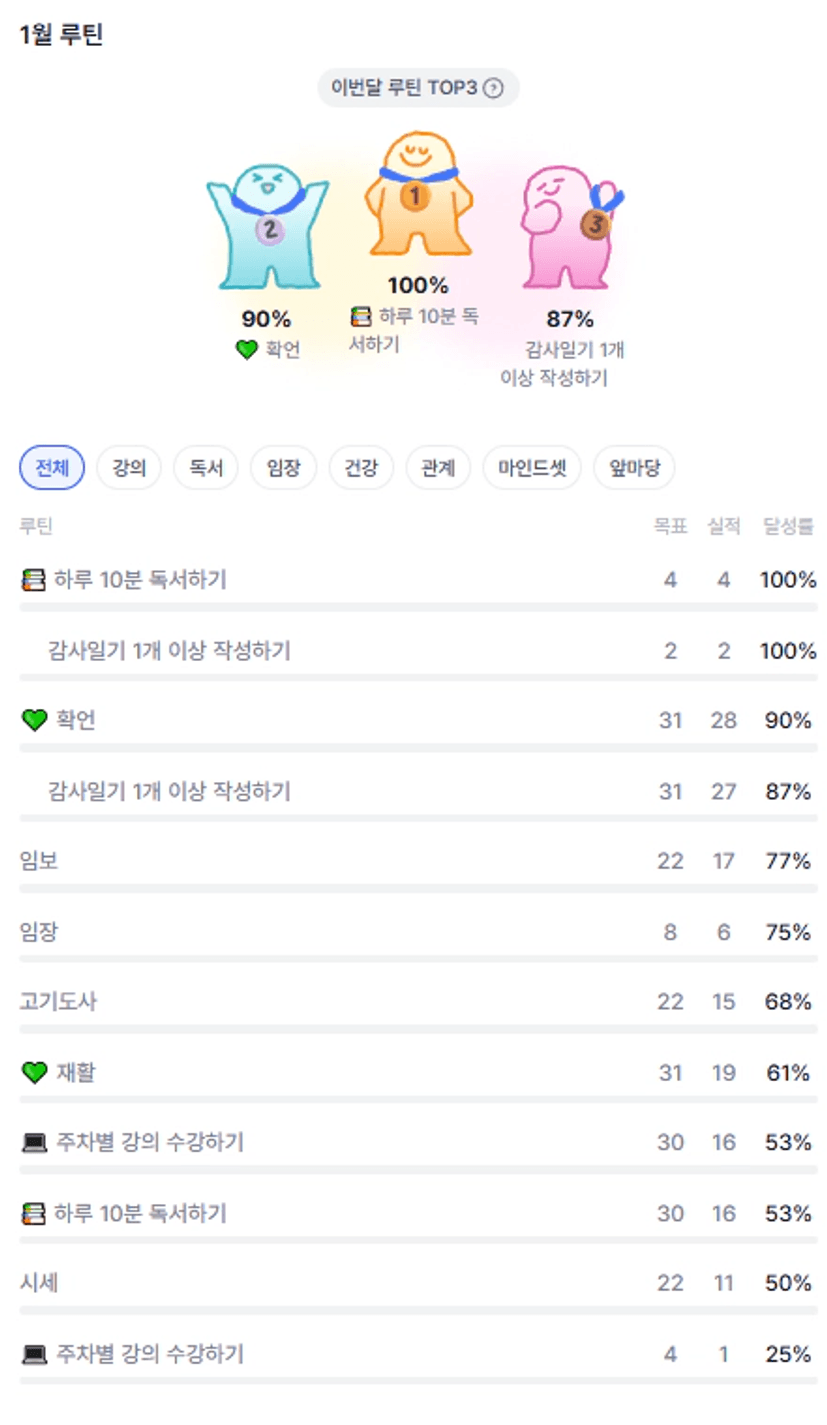Click the green heart icon next to 재활
The height and width of the screenshot is (1425, 827).
point(34,1073)
